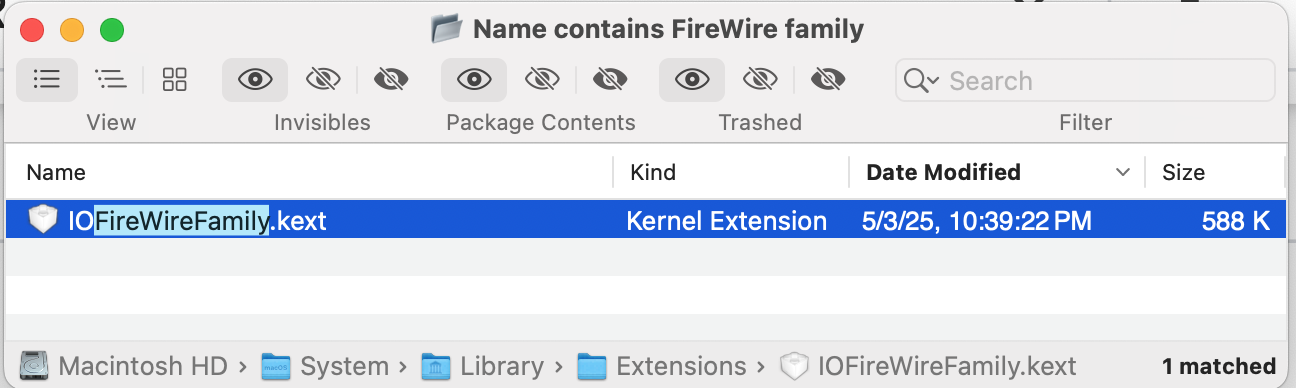Viewport: 1296px width, 388px height.
Task: Show only invisible items with the filled Invisibles eye
Action: (x=390, y=80)
